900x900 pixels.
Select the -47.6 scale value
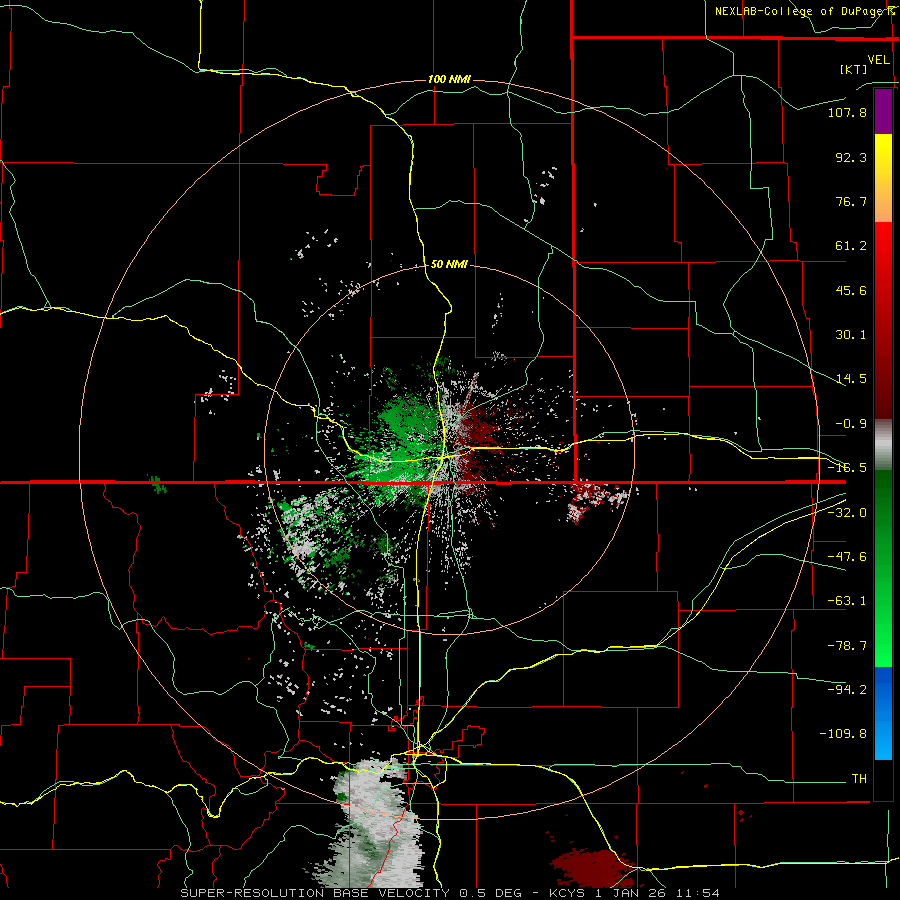click(x=847, y=557)
